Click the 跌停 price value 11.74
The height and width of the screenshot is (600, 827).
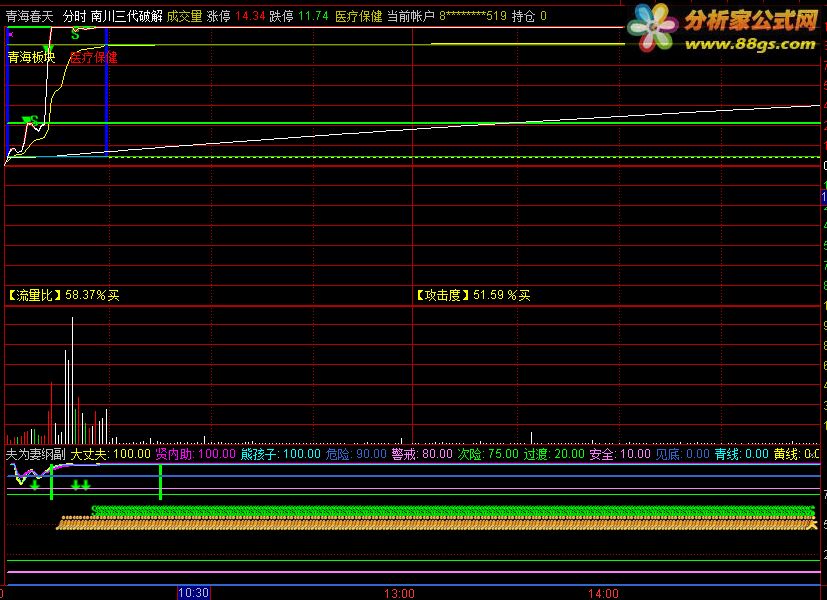click(x=313, y=16)
